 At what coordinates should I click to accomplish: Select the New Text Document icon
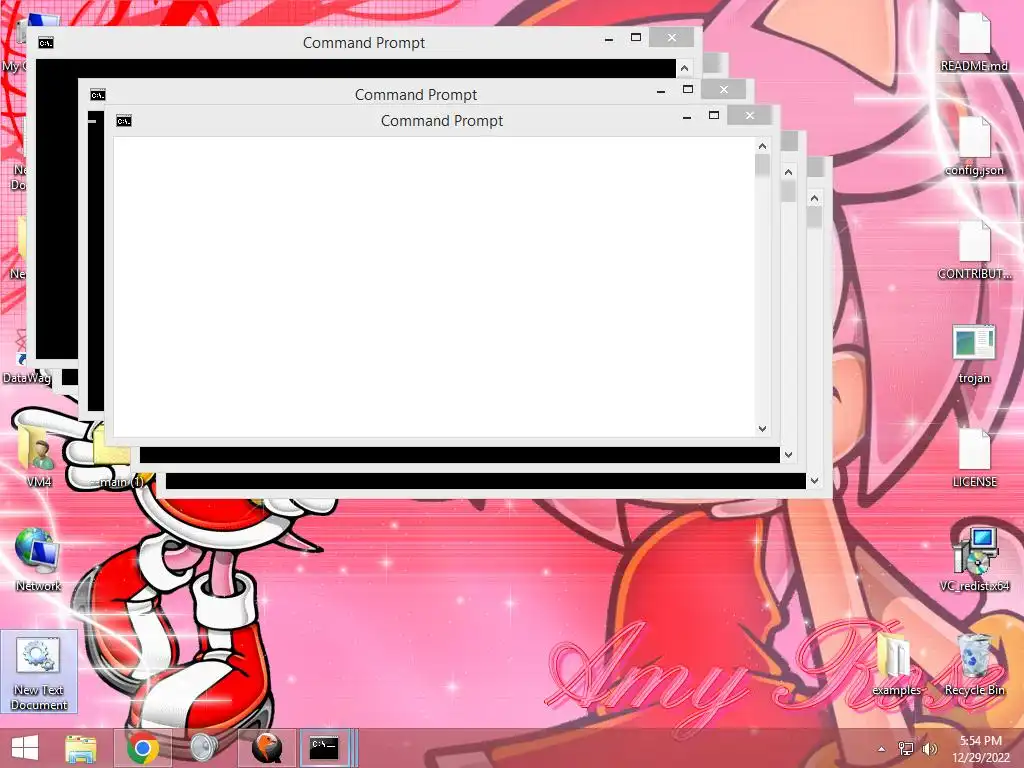point(39,673)
